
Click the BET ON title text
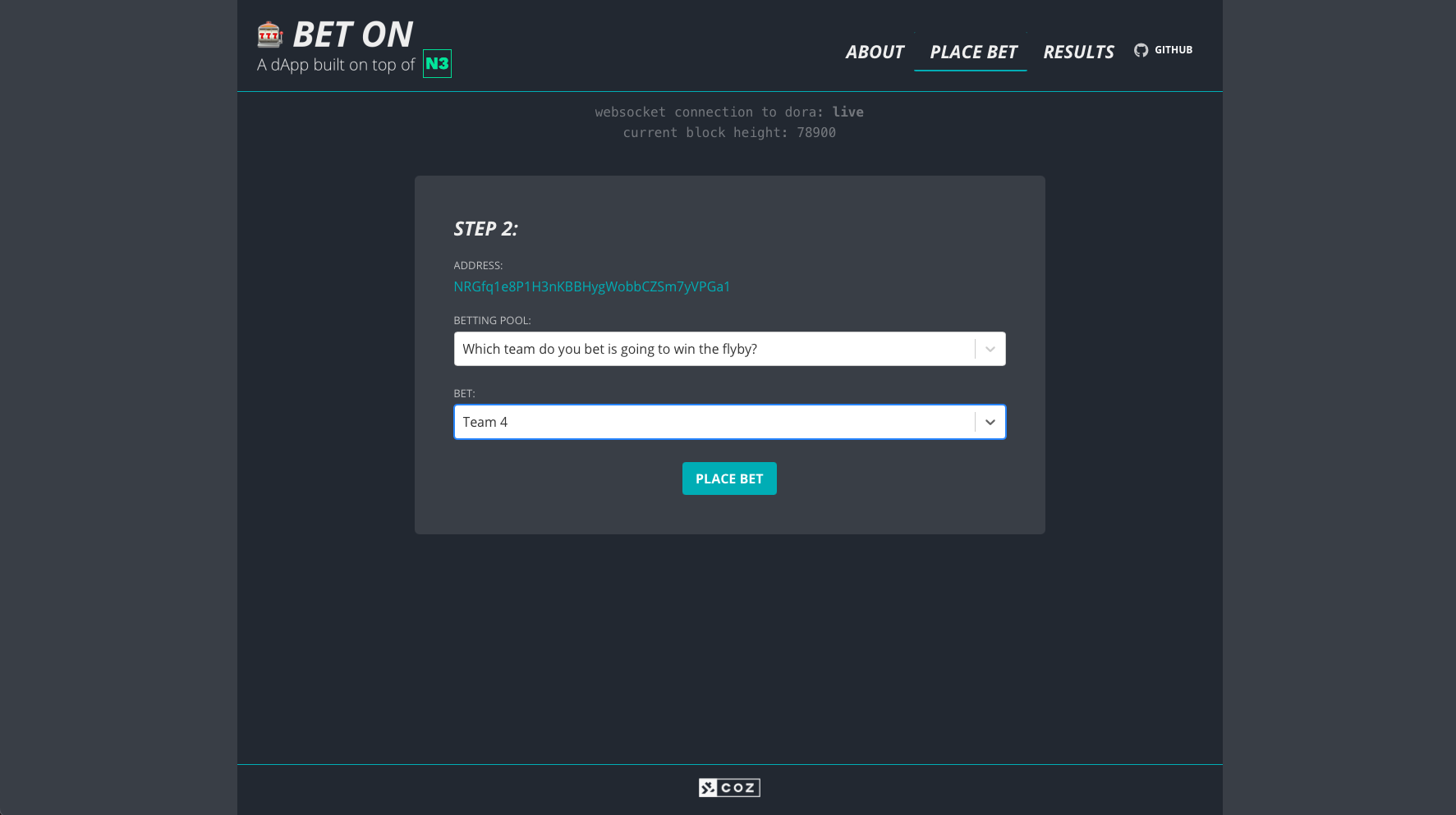352,34
